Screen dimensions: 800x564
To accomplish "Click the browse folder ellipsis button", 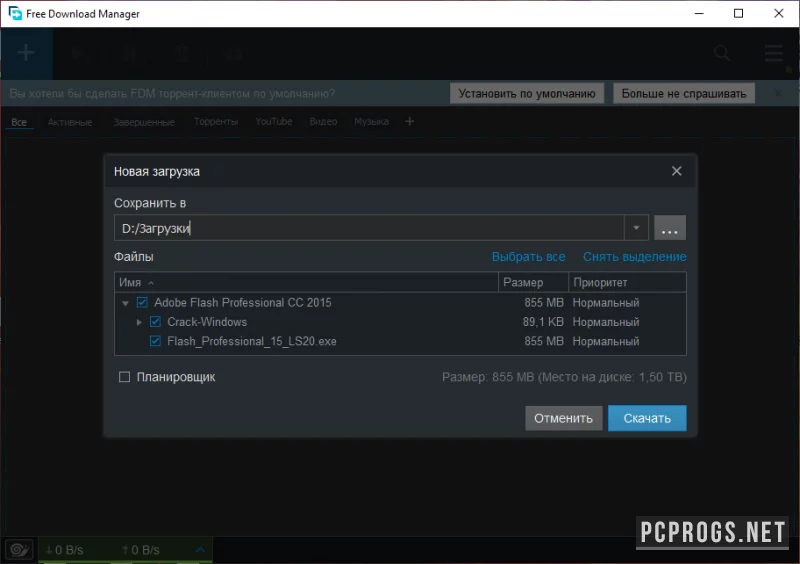I will coord(670,228).
